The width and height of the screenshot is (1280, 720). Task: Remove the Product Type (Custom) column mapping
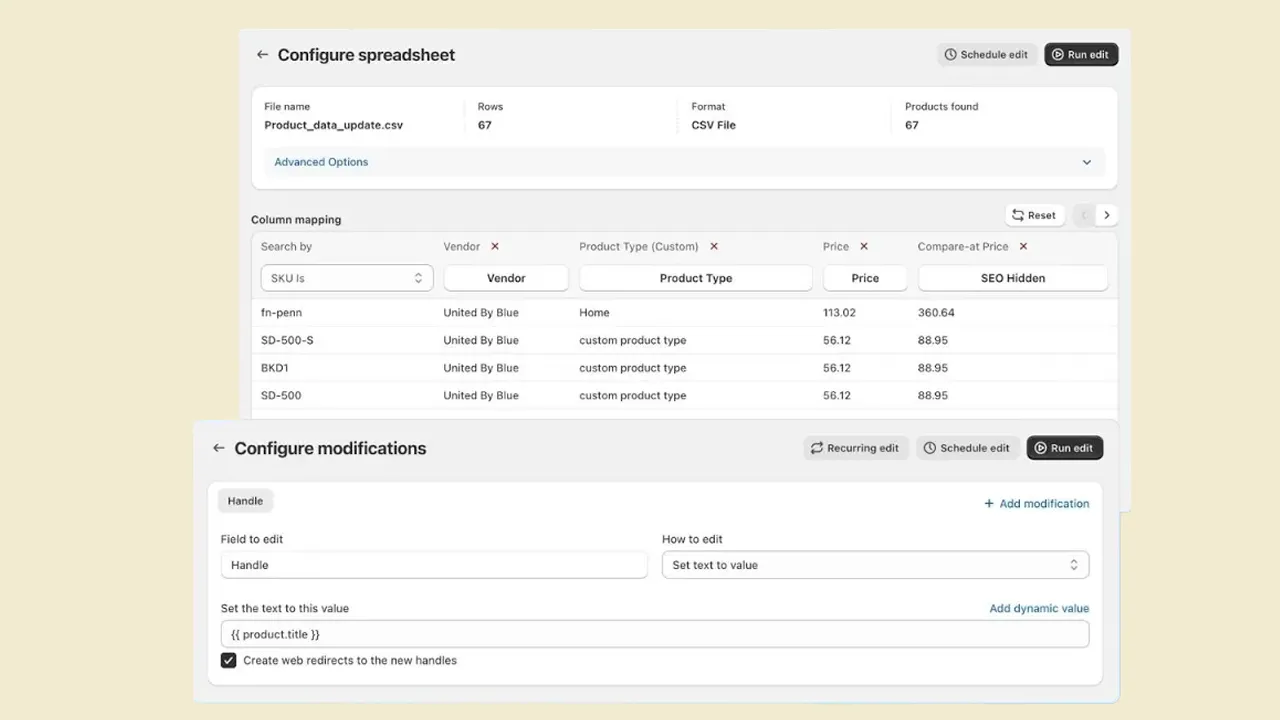[714, 246]
